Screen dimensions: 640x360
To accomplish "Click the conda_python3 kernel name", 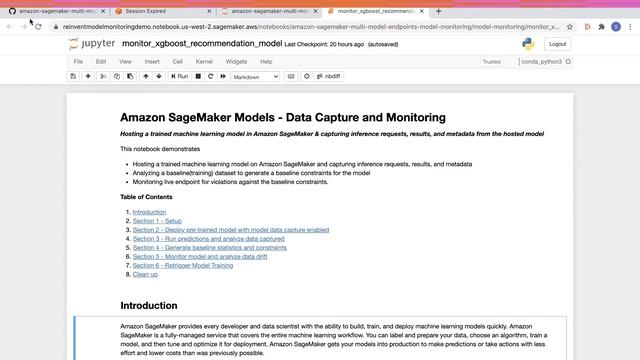I will 542,62.
